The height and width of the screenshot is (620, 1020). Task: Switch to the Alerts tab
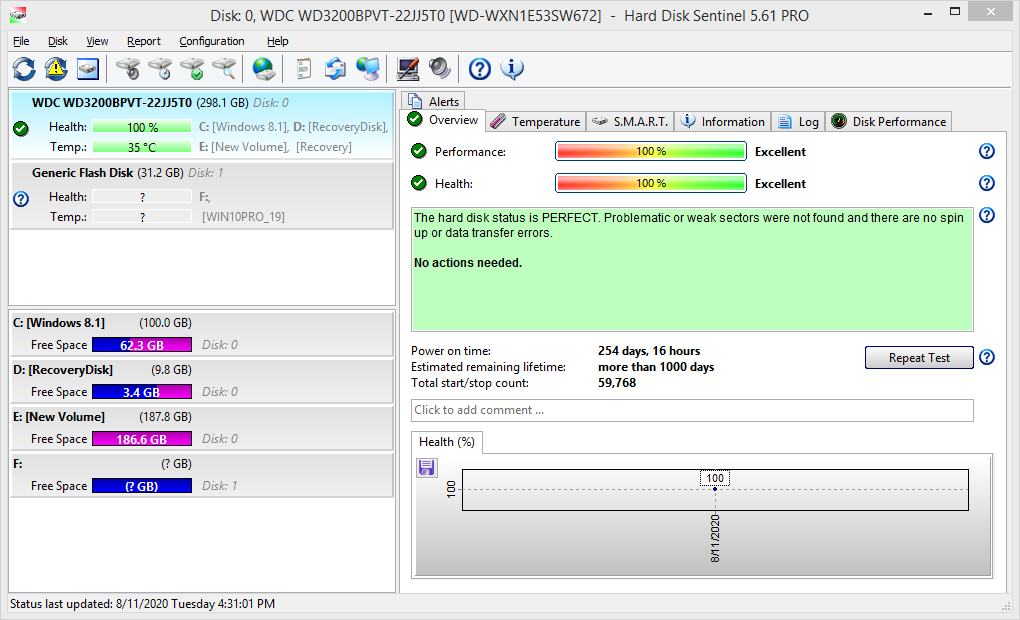[x=433, y=101]
